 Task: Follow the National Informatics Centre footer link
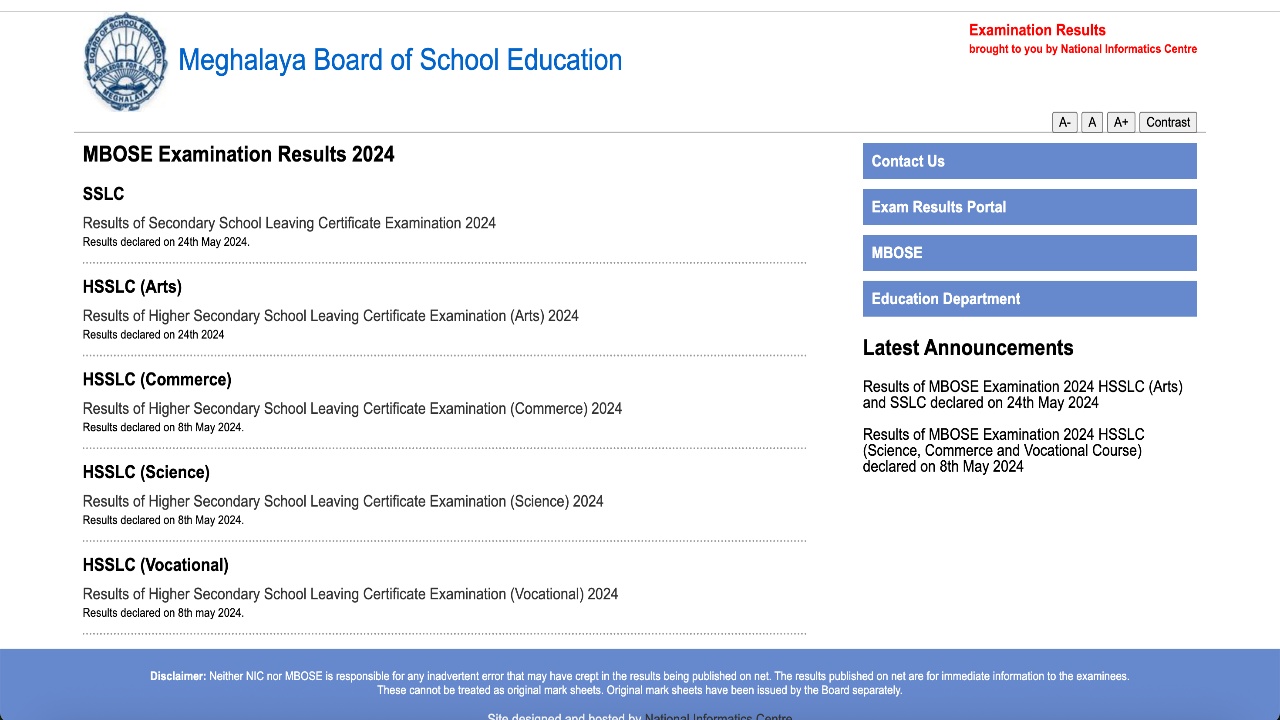coord(718,716)
